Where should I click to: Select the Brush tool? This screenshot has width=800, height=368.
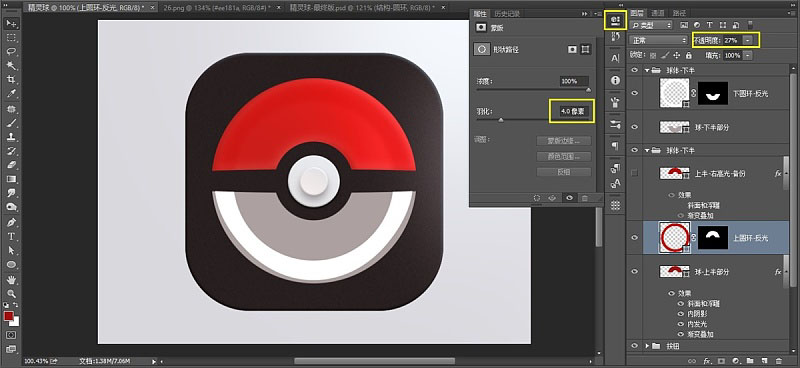click(x=11, y=123)
